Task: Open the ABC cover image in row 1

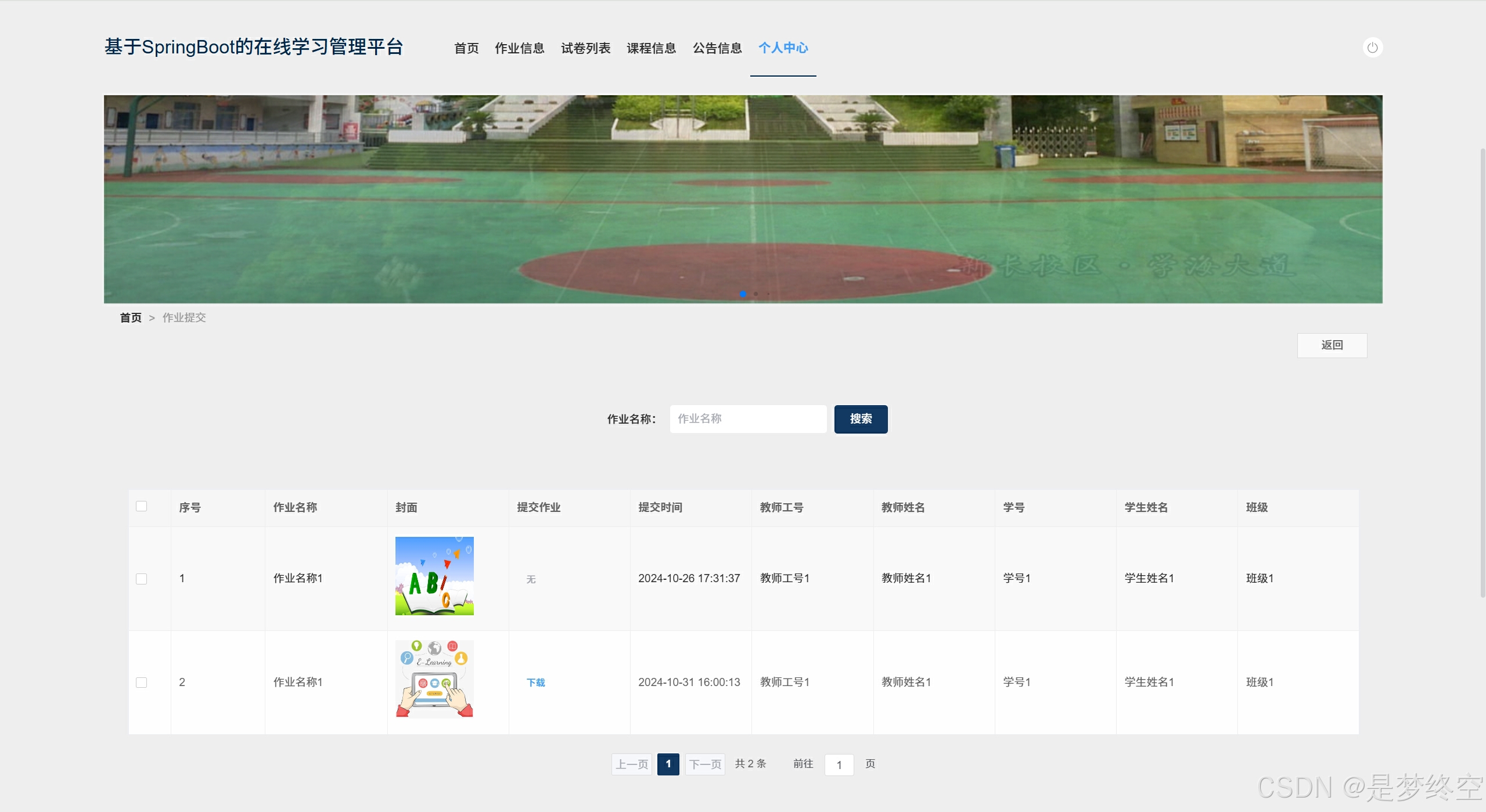Action: [434, 576]
